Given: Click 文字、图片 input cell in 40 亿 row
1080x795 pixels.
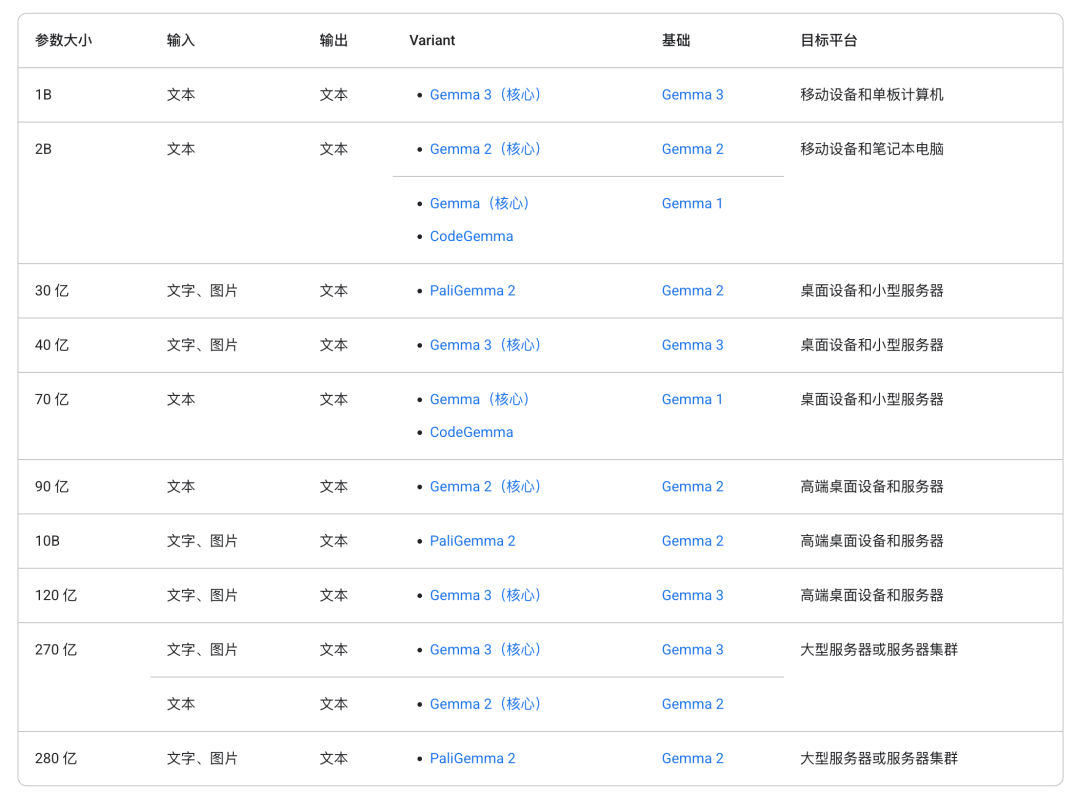Looking at the screenshot, I should 202,345.
